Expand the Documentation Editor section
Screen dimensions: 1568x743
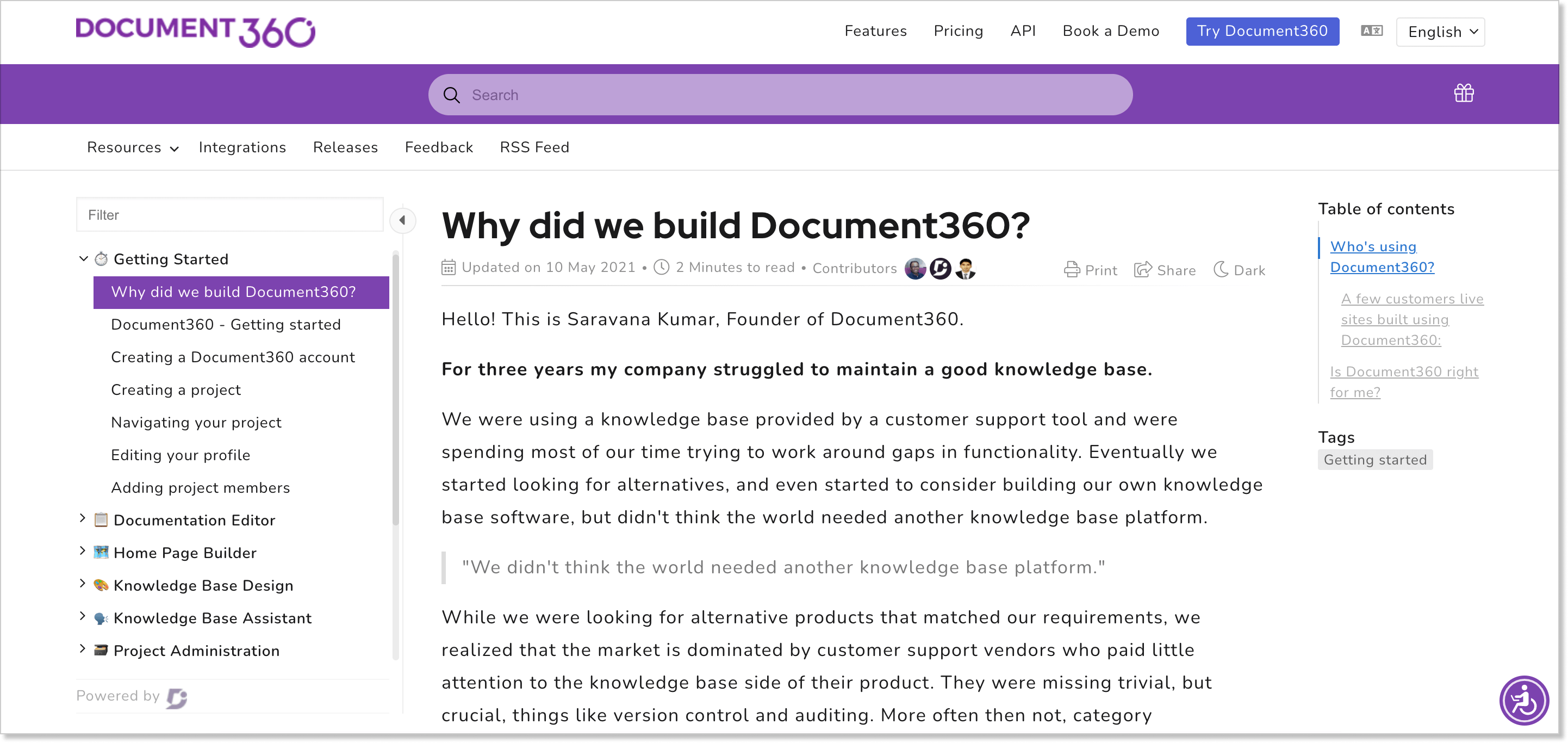click(x=84, y=519)
